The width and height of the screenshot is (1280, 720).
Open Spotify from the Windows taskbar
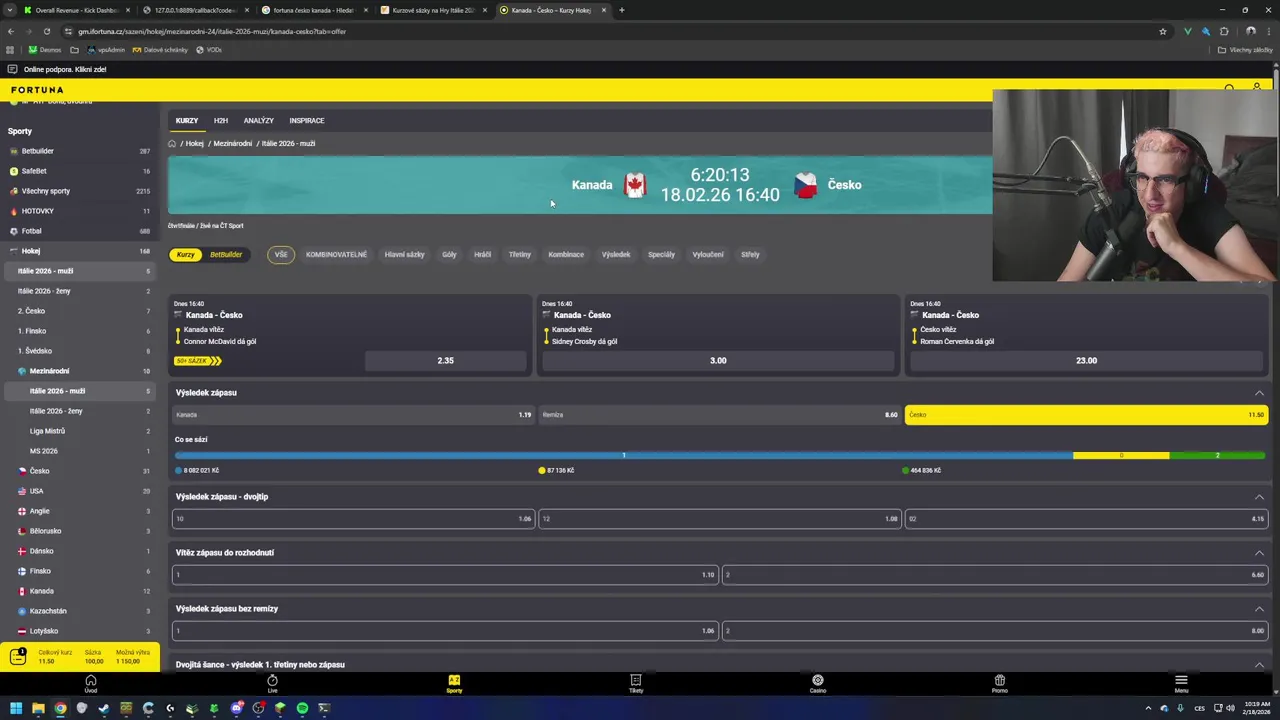click(302, 708)
